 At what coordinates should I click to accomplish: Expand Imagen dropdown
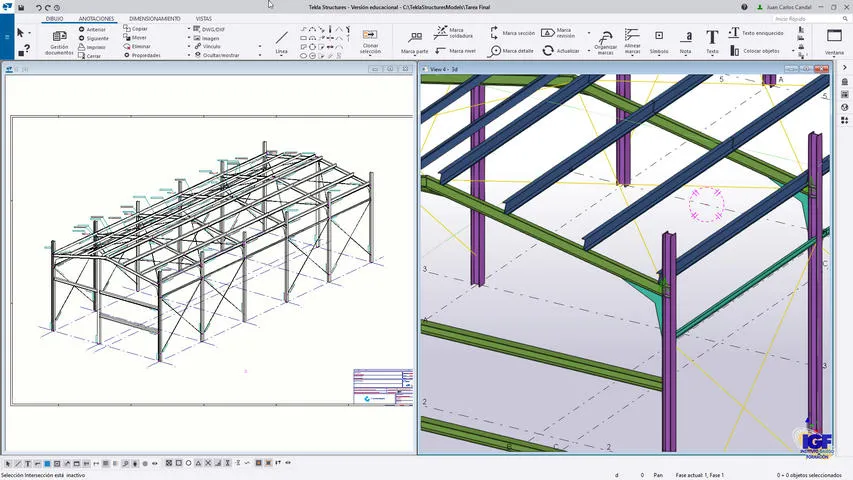pyautogui.click(x=189, y=38)
